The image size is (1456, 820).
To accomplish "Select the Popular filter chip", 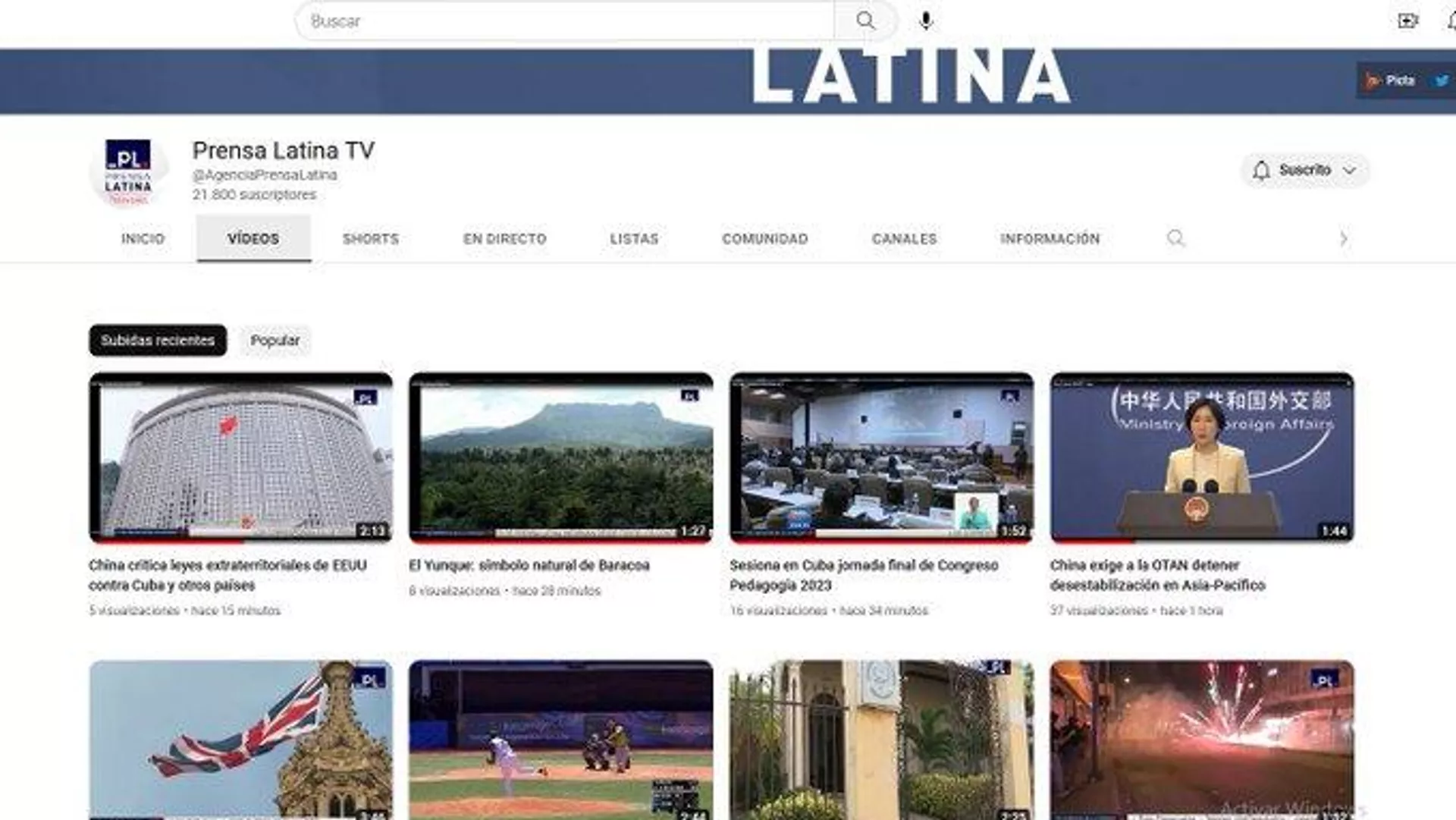I will point(275,341).
